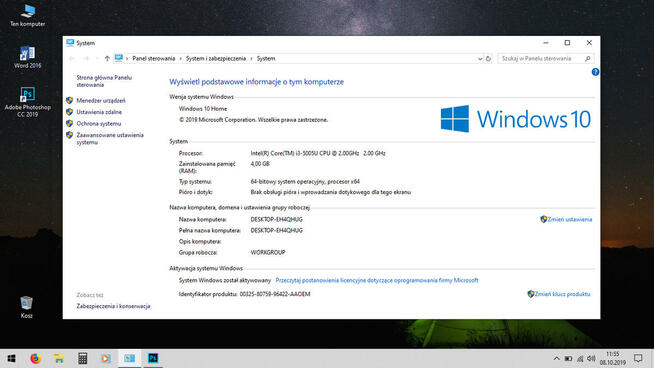Open Ochrona systemu link
The image size is (654, 368).
99,124
